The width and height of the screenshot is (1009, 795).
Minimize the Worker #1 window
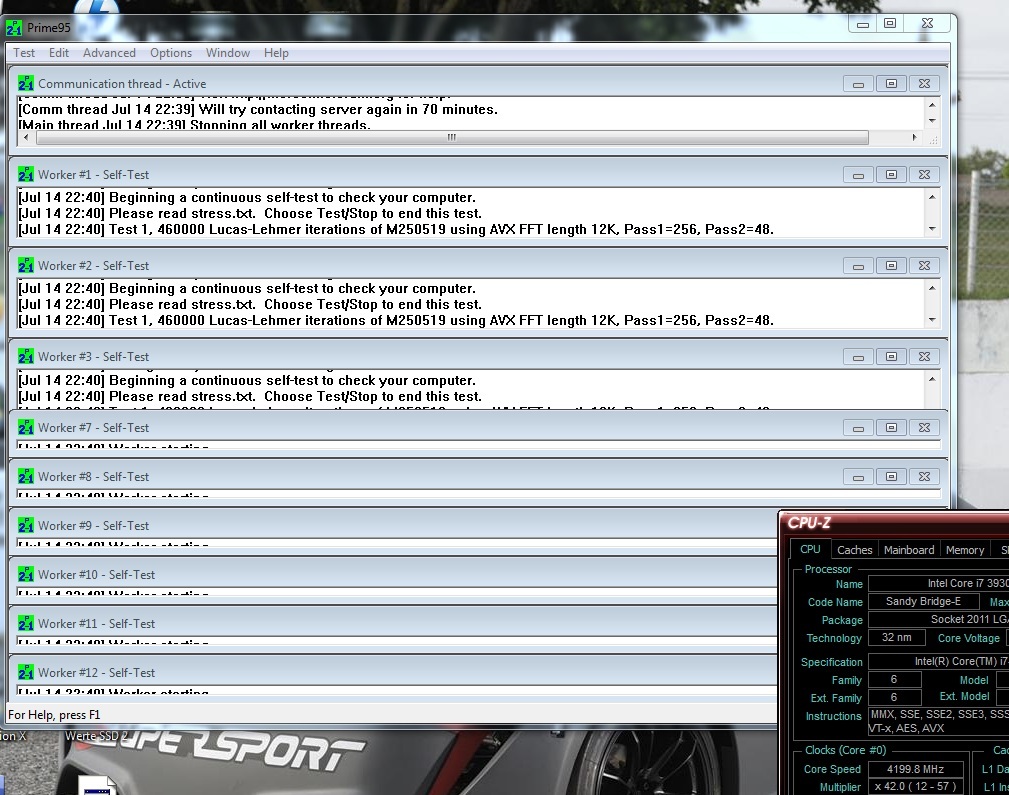(858, 174)
